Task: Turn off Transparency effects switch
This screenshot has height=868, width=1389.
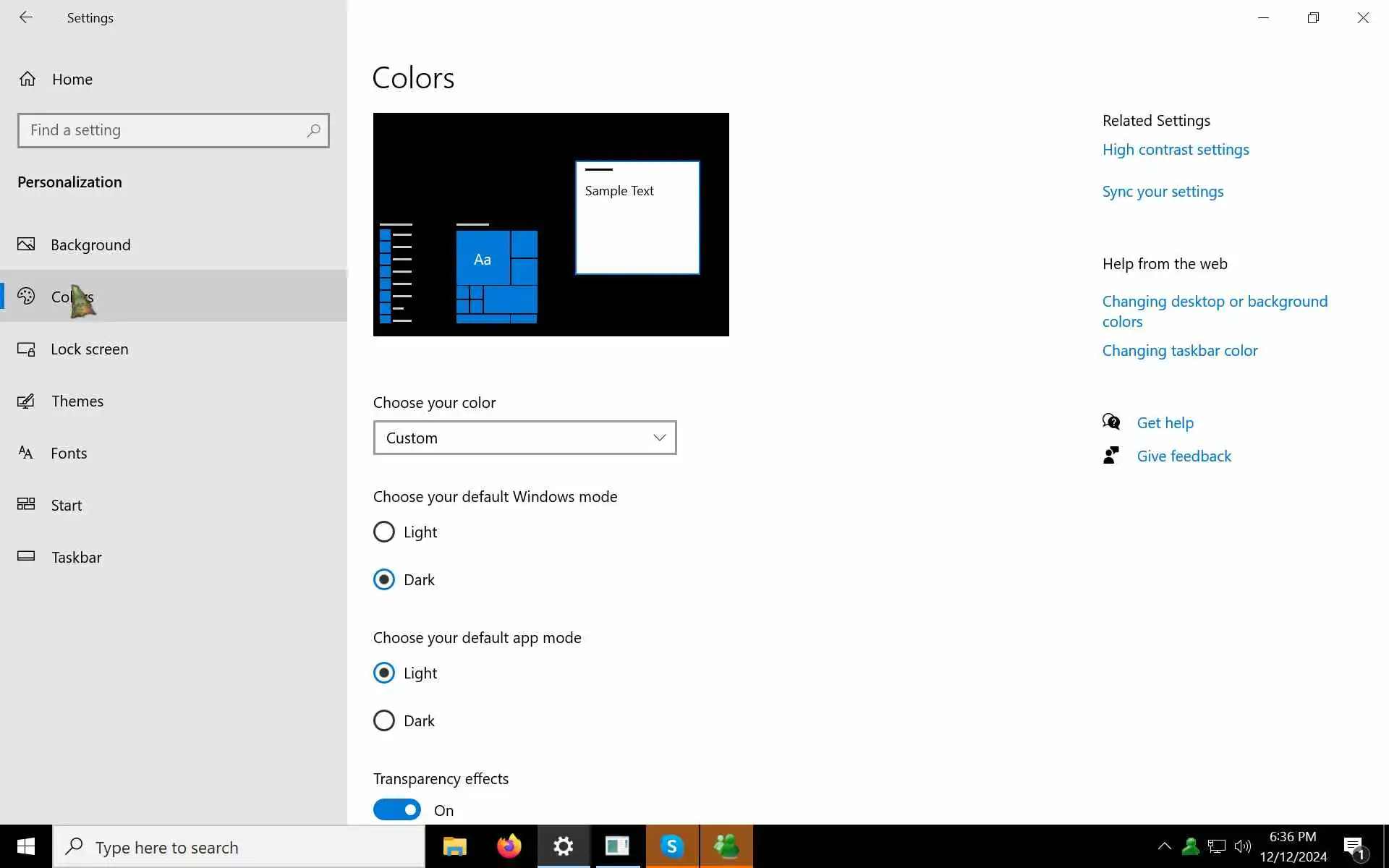Action: 397,810
